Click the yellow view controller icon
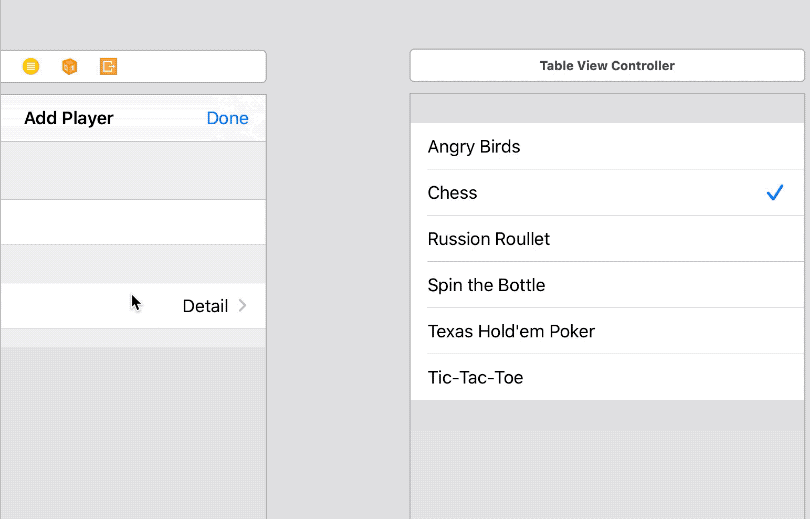Viewport: 810px width, 519px height. point(31,66)
